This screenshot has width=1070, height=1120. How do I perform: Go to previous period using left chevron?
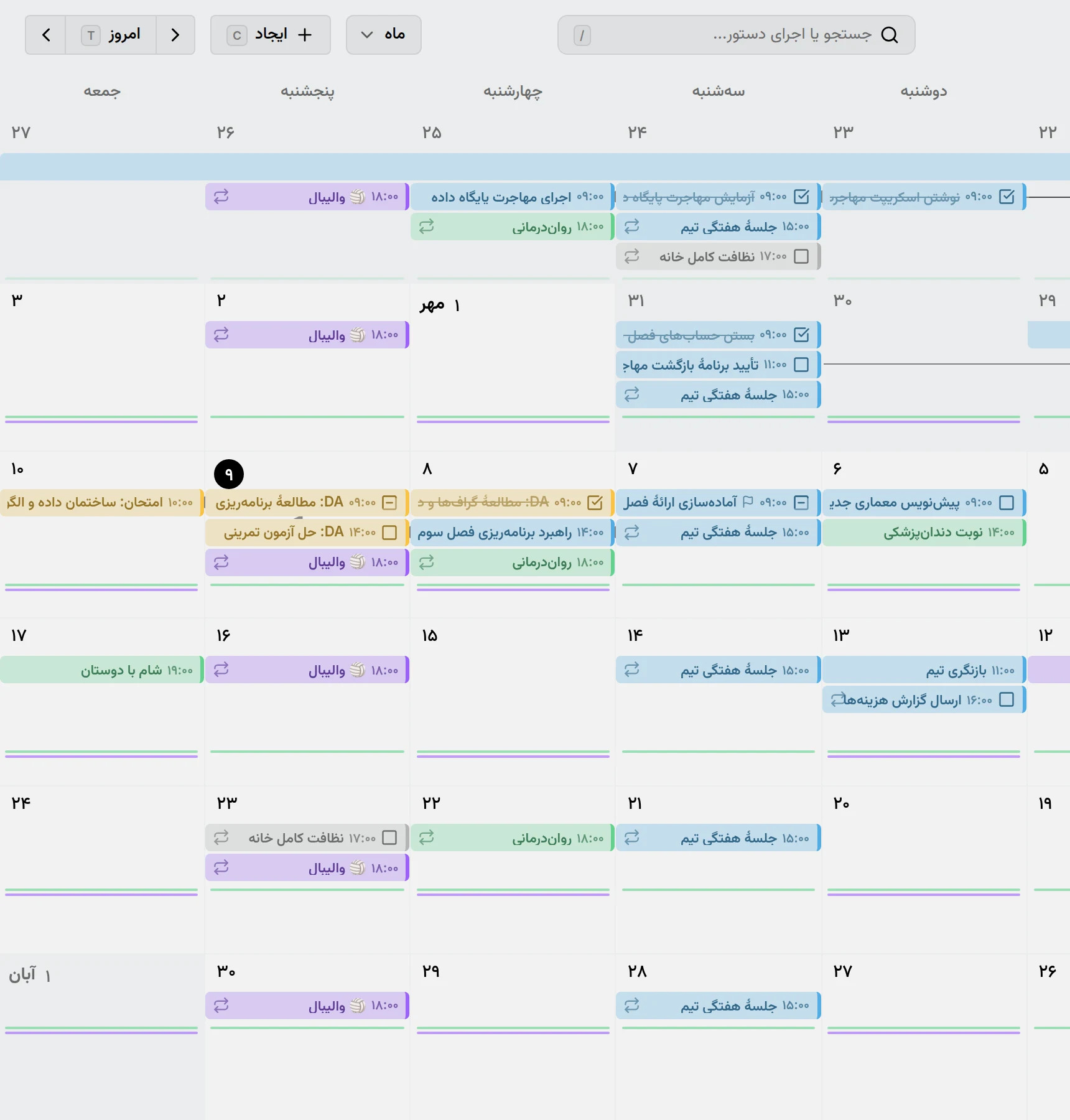[x=45, y=35]
